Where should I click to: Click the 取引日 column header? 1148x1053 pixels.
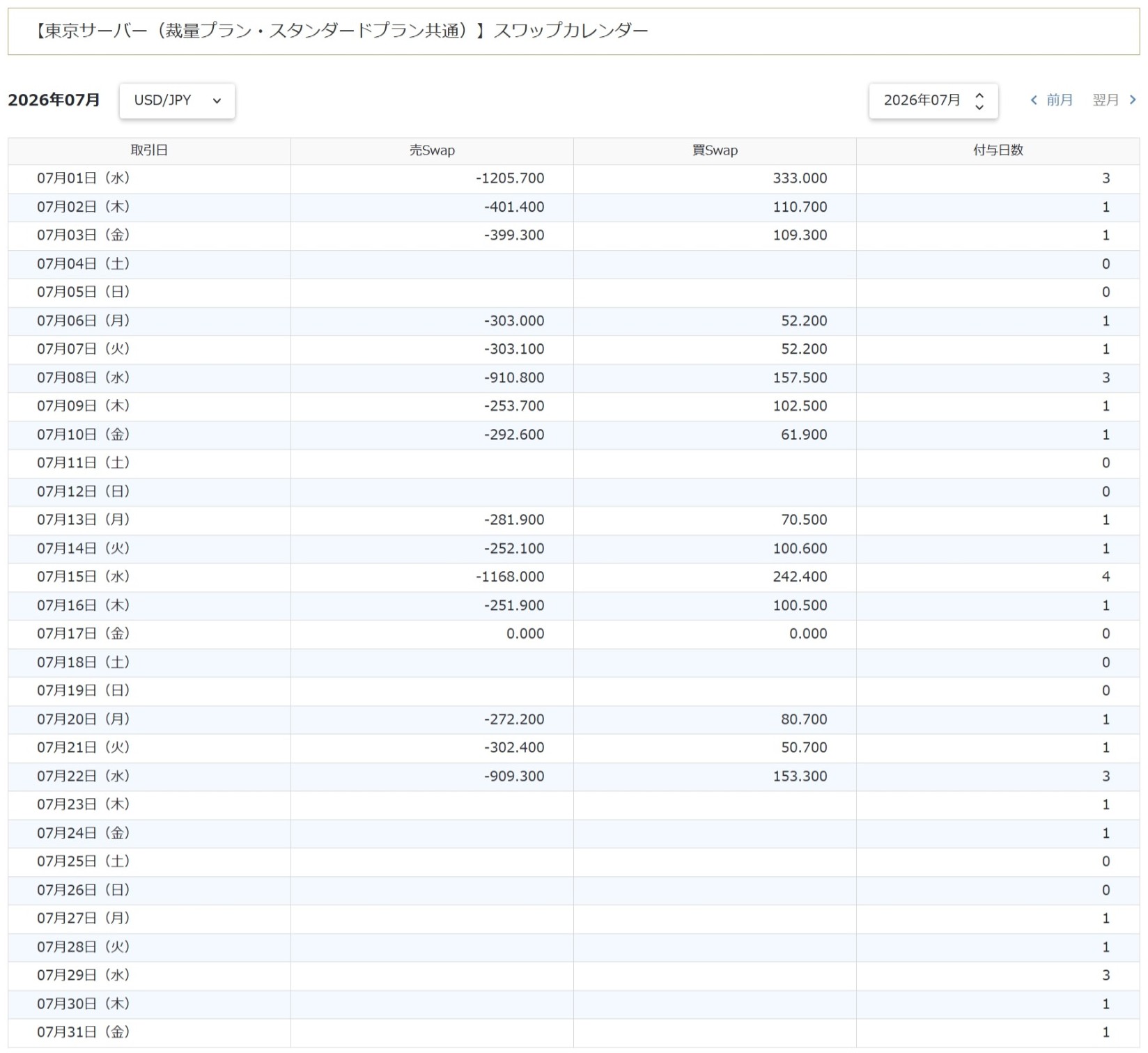149,150
